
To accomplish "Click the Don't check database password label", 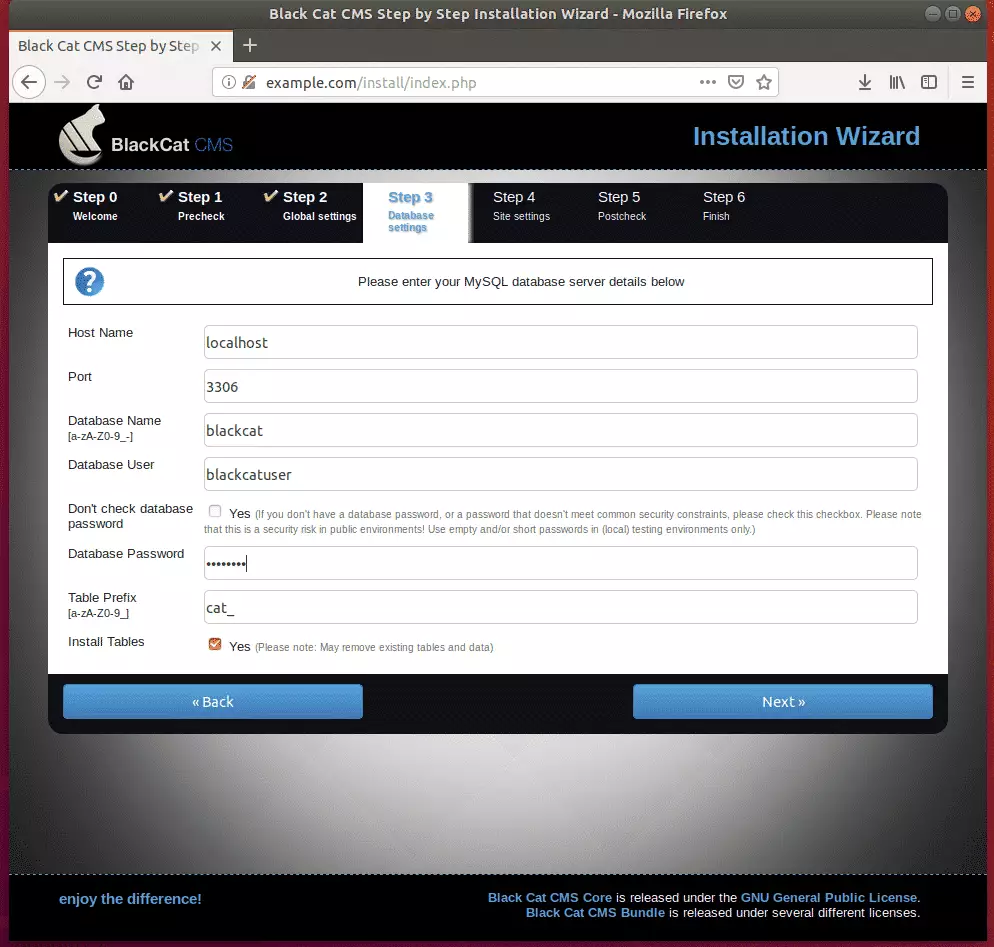I will [130, 516].
